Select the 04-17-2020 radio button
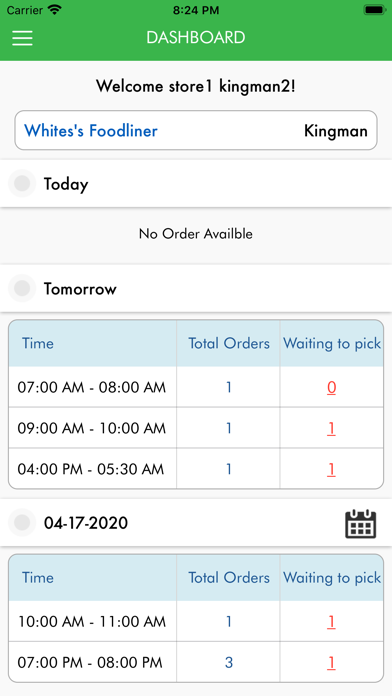This screenshot has width=392, height=696. click(x=22, y=522)
